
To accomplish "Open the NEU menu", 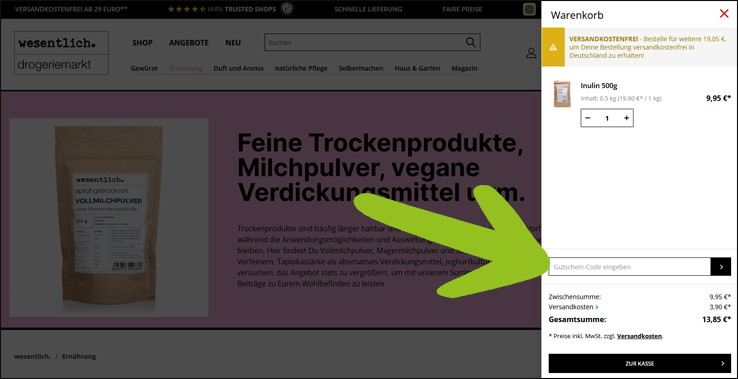I will click(233, 43).
